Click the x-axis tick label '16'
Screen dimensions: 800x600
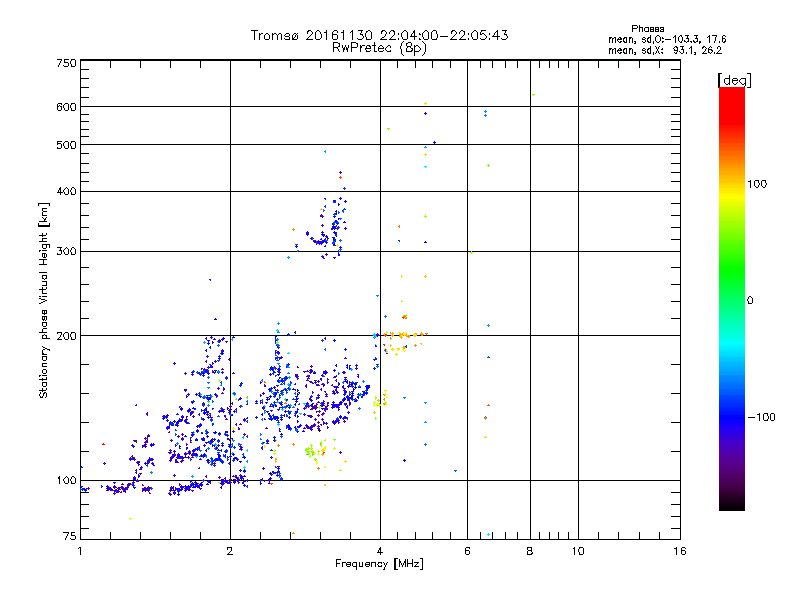pyautogui.click(x=680, y=551)
